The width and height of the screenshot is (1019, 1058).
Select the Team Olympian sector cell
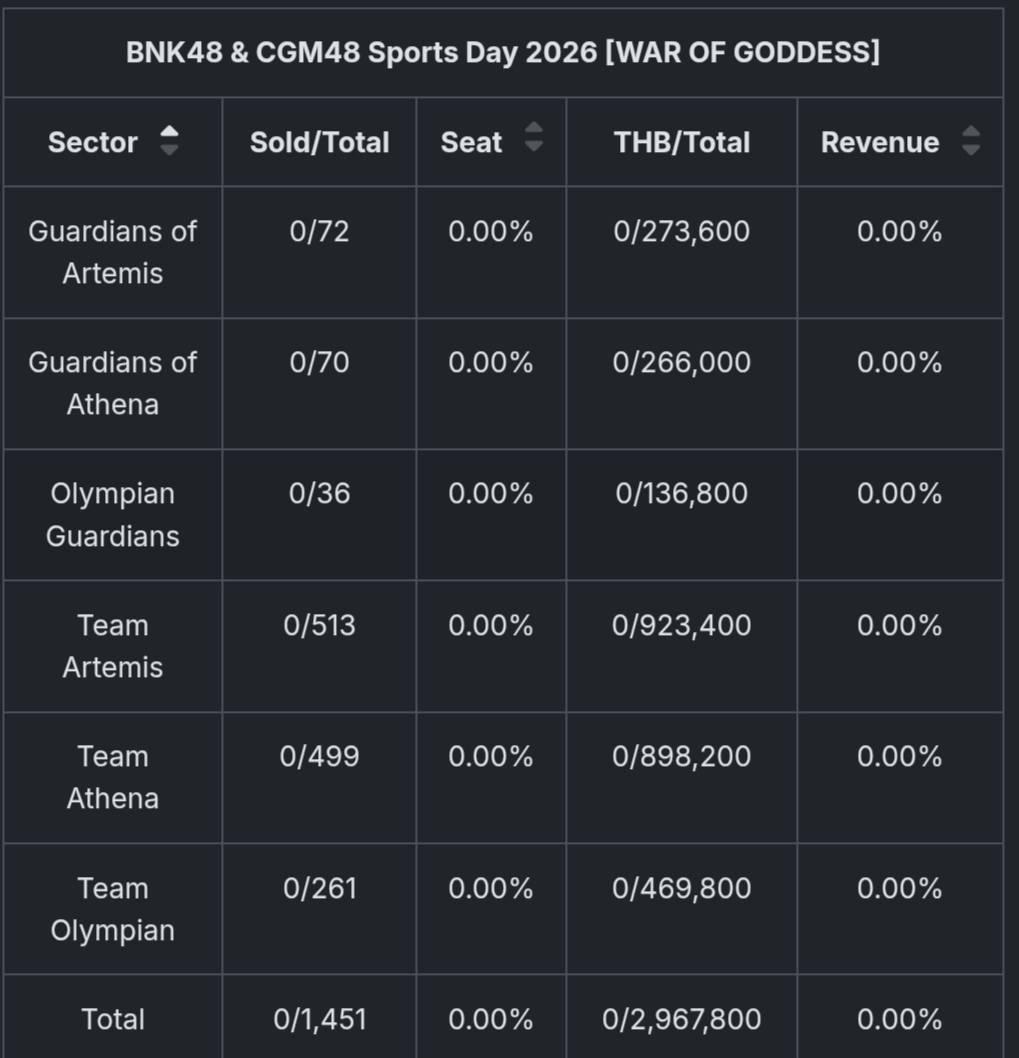point(113,909)
